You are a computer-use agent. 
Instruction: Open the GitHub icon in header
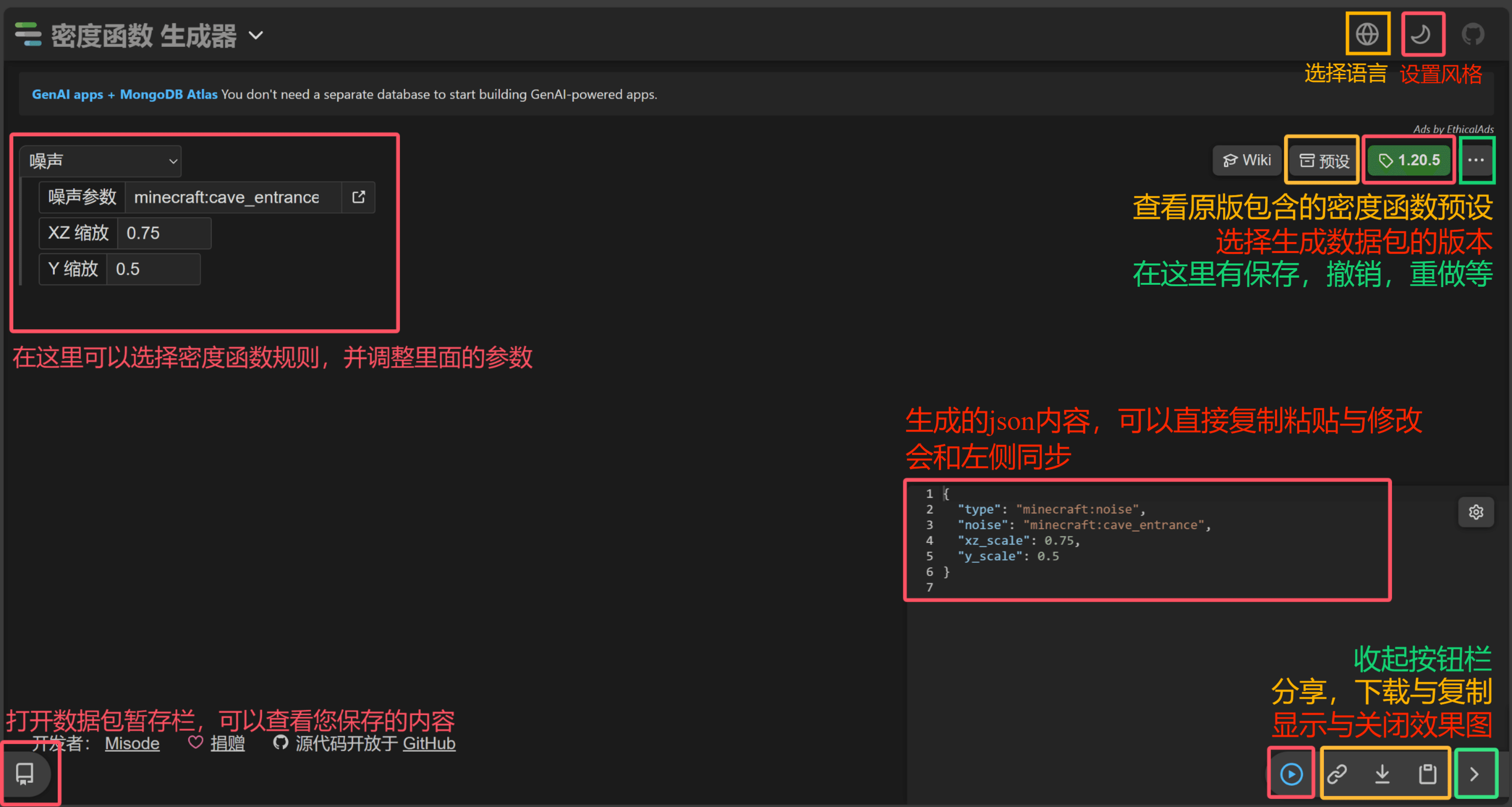click(x=1473, y=34)
